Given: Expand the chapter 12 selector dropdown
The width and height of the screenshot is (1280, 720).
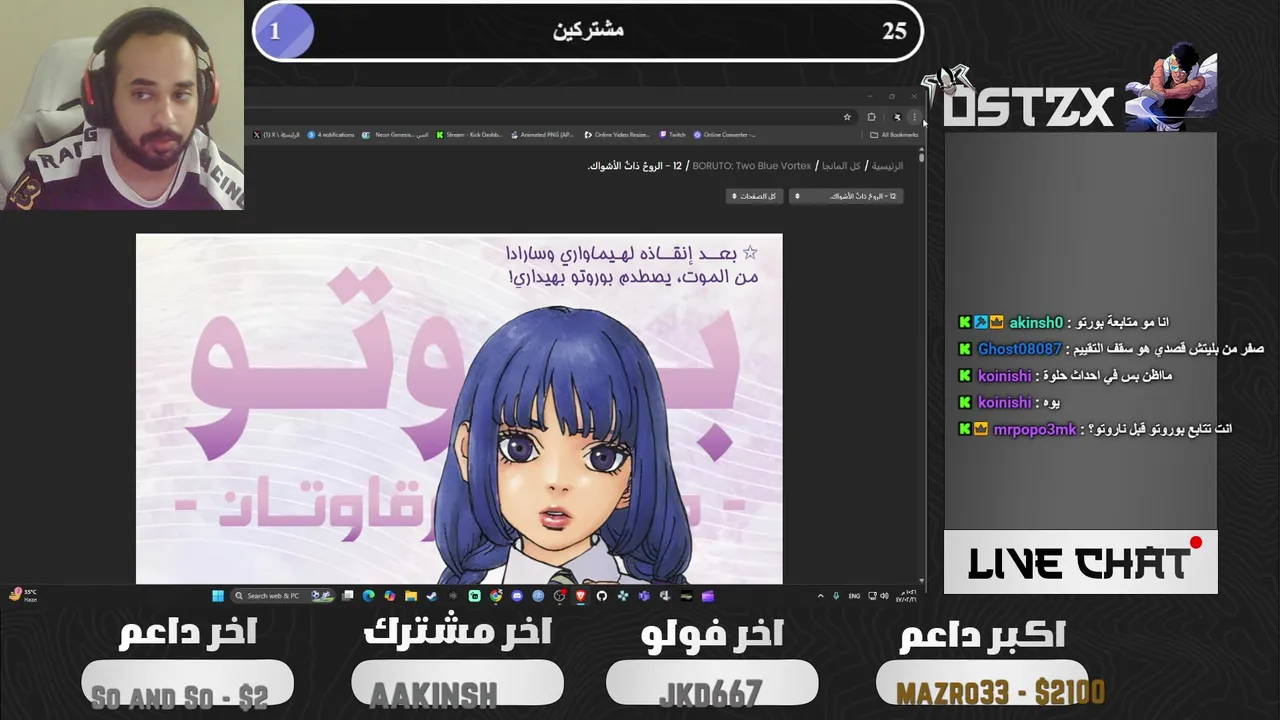Looking at the screenshot, I should [846, 196].
